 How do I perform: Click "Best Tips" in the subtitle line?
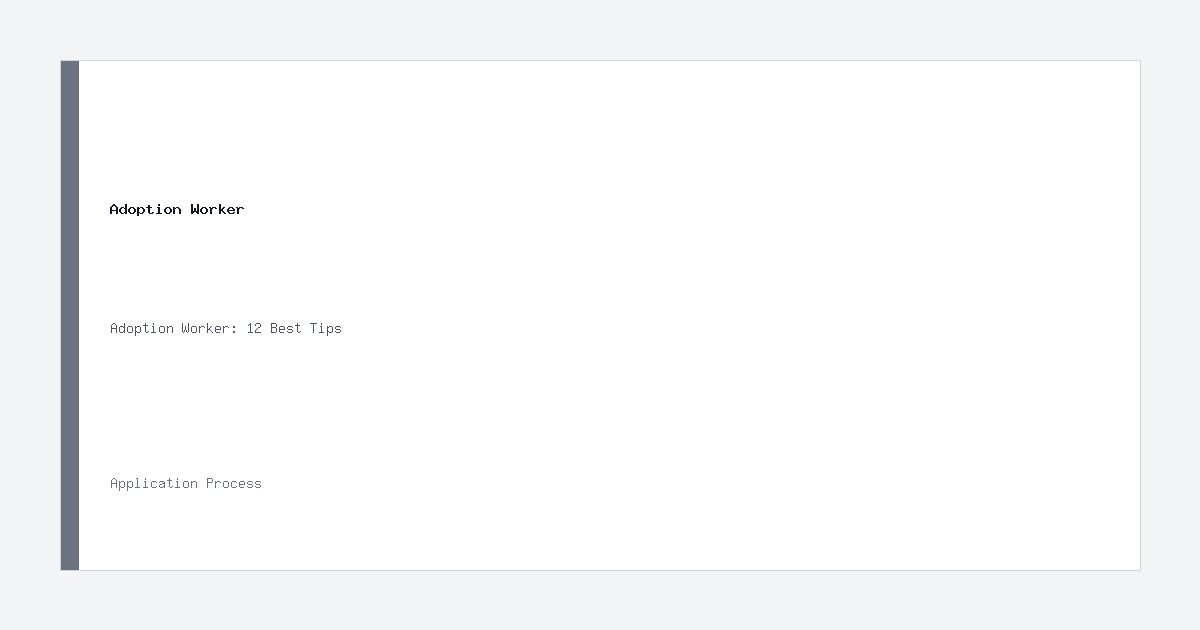point(306,328)
